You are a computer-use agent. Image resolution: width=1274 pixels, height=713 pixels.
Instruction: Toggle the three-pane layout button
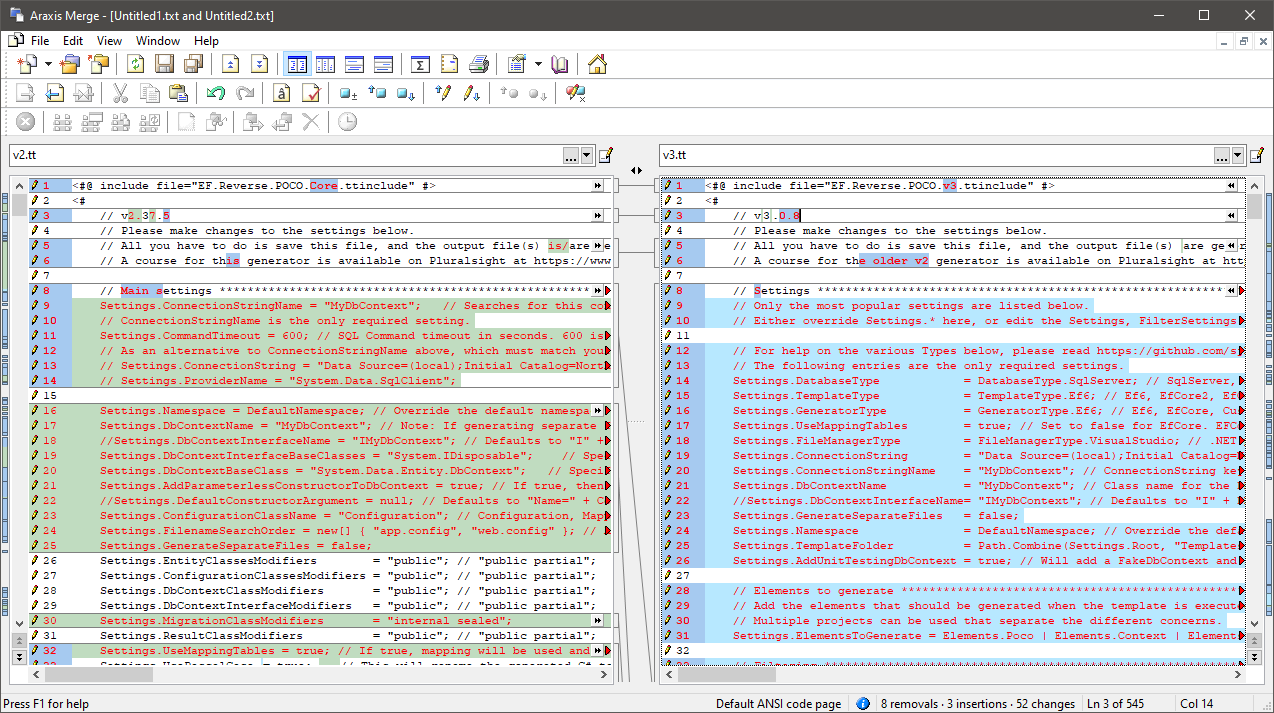325,63
